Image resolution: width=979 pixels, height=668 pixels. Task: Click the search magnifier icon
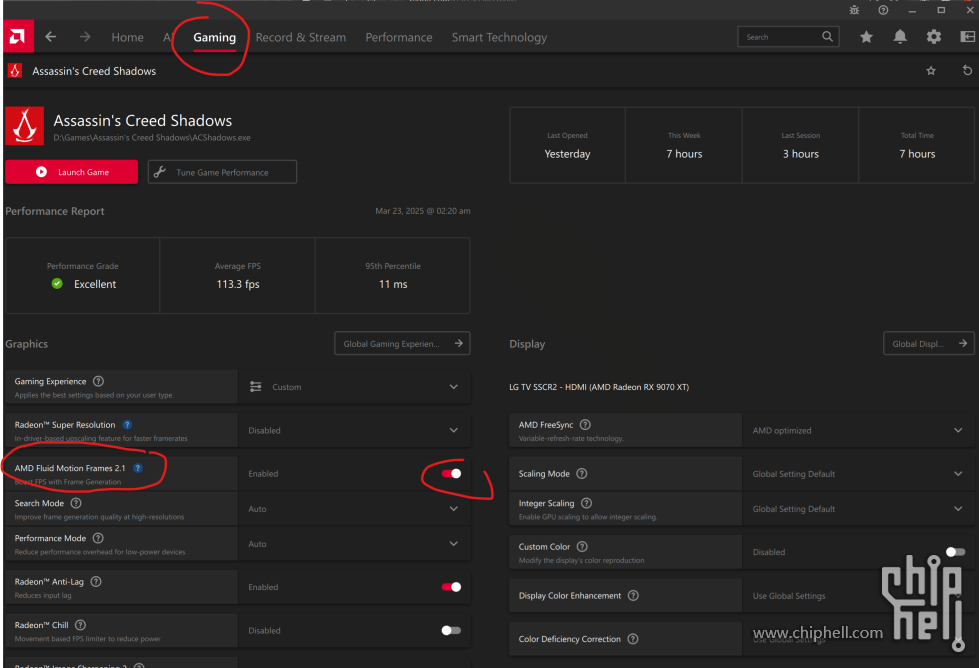pos(827,37)
